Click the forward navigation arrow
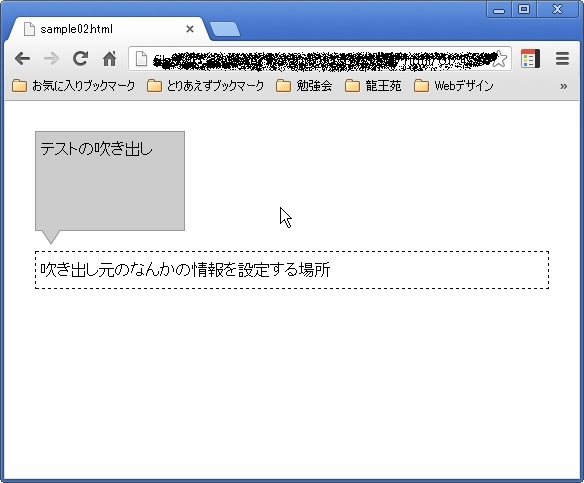This screenshot has width=584, height=483. 51,59
